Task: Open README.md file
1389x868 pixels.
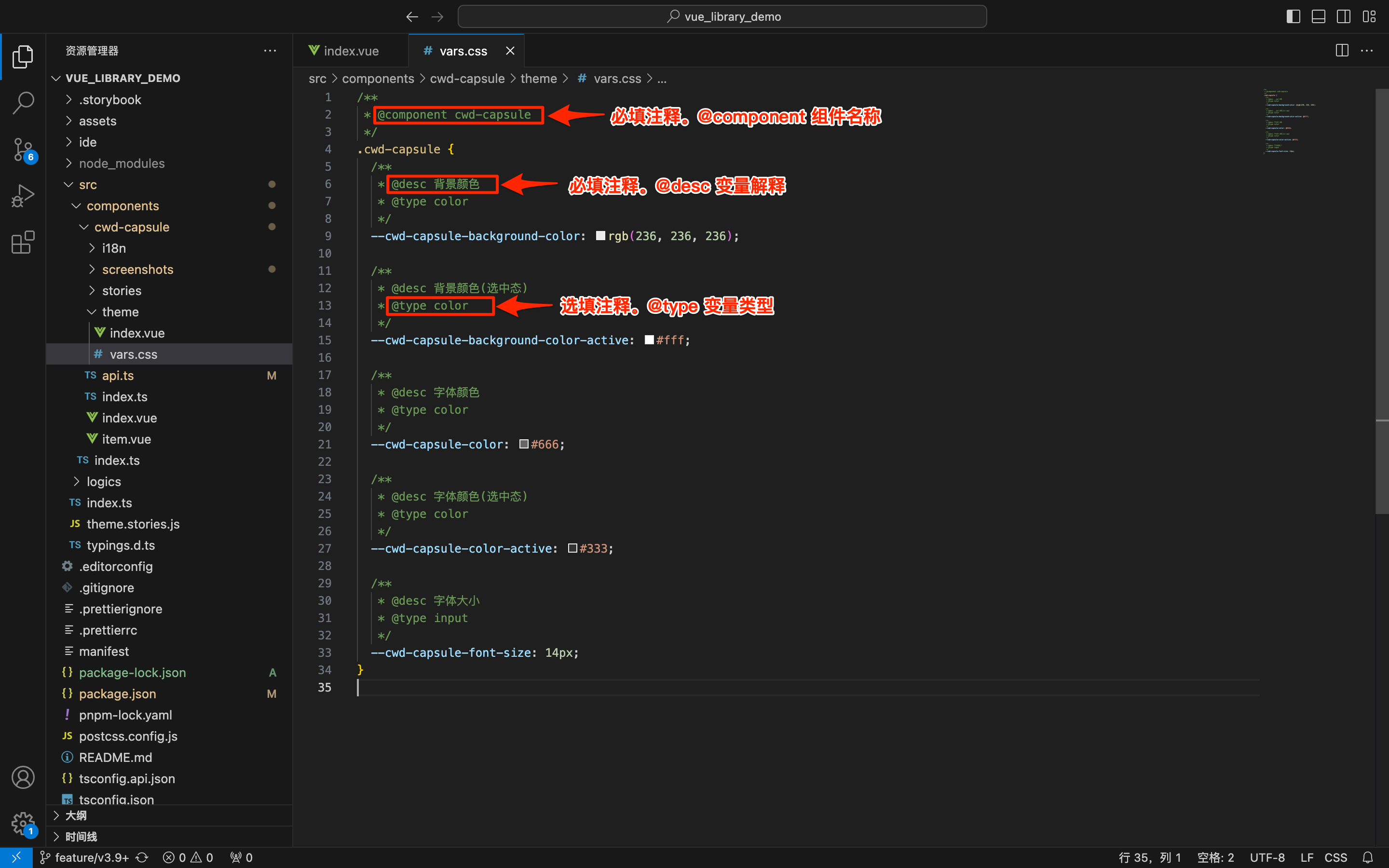Action: point(169,758)
